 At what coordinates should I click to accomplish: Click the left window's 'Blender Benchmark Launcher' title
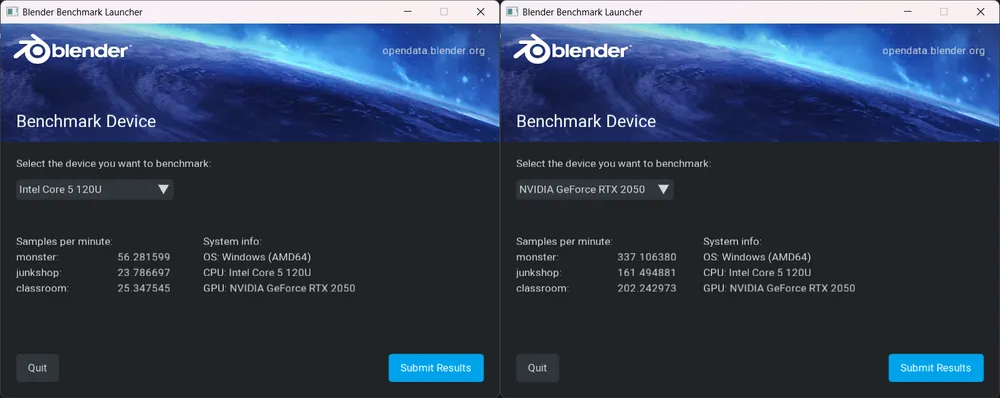point(82,12)
